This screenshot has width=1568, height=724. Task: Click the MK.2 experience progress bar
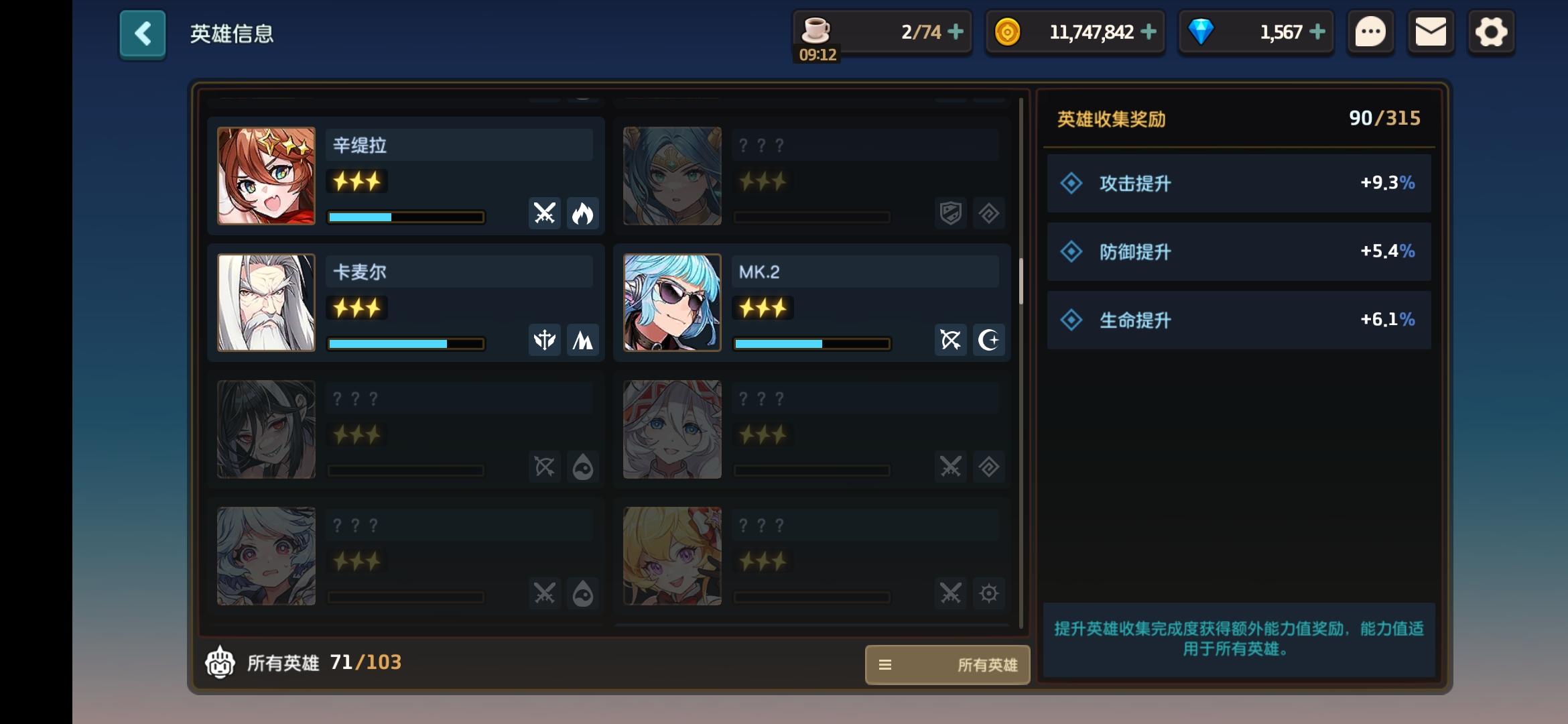point(811,344)
